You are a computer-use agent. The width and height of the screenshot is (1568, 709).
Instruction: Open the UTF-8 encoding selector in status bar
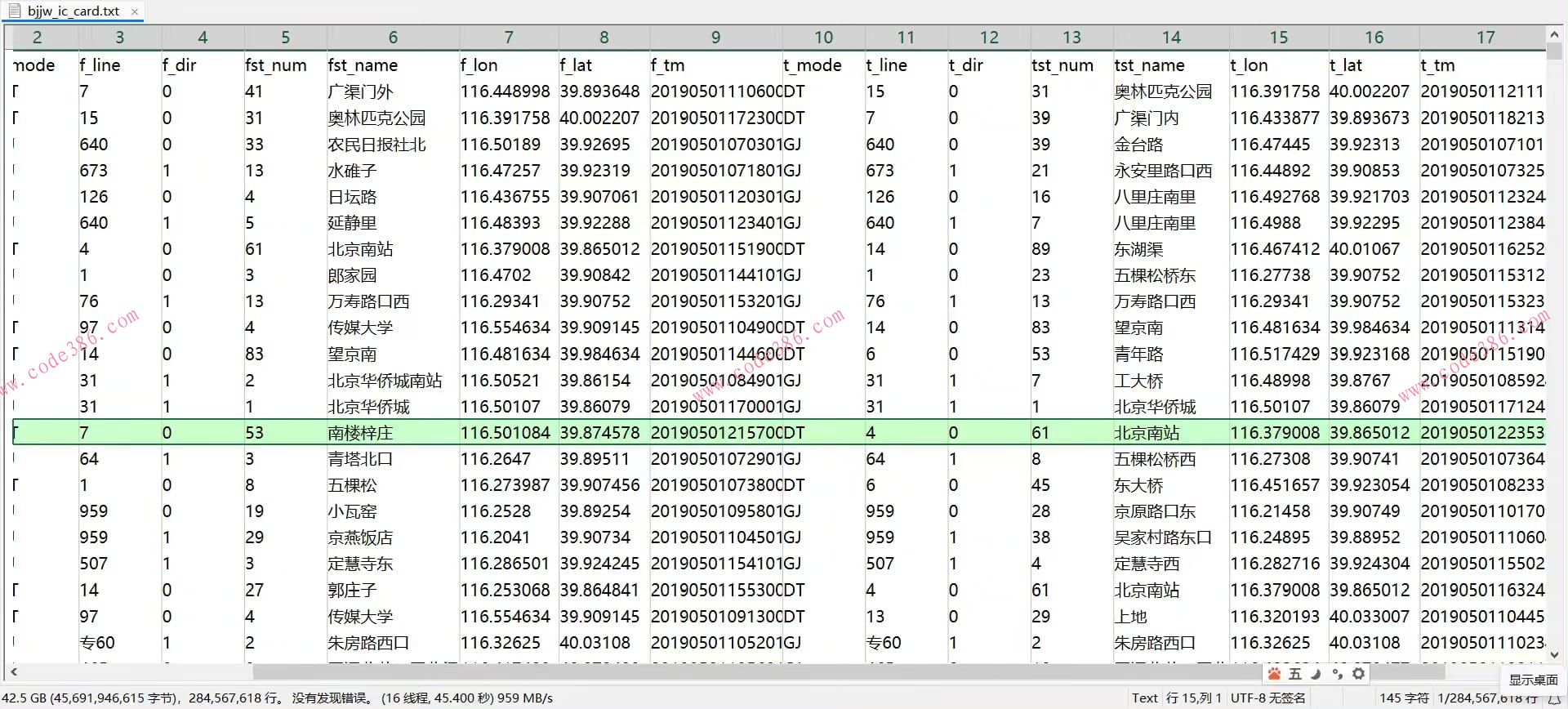tap(1267, 698)
